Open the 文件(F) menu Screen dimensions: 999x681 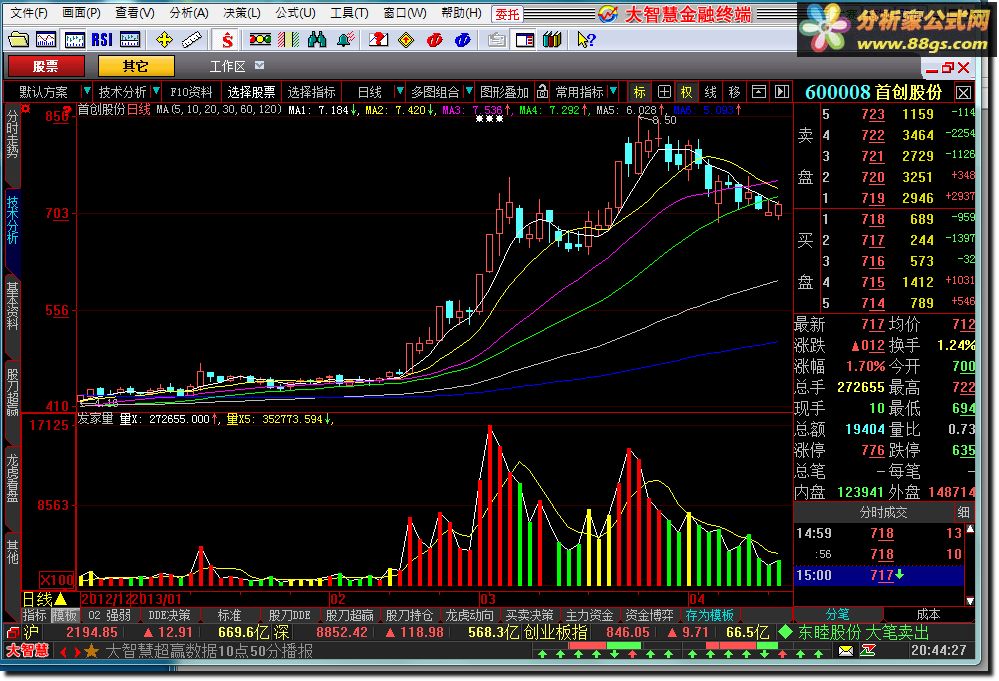(x=29, y=12)
